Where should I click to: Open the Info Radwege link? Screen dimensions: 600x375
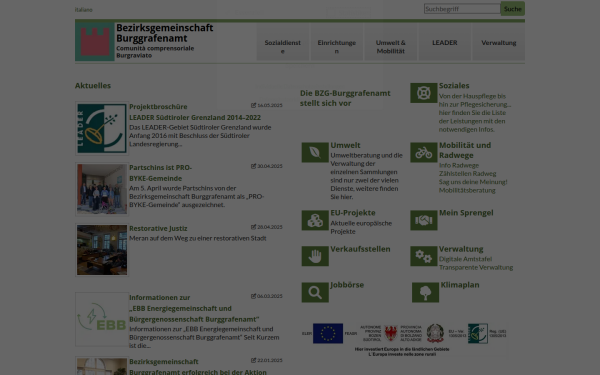pyautogui.click(x=459, y=165)
